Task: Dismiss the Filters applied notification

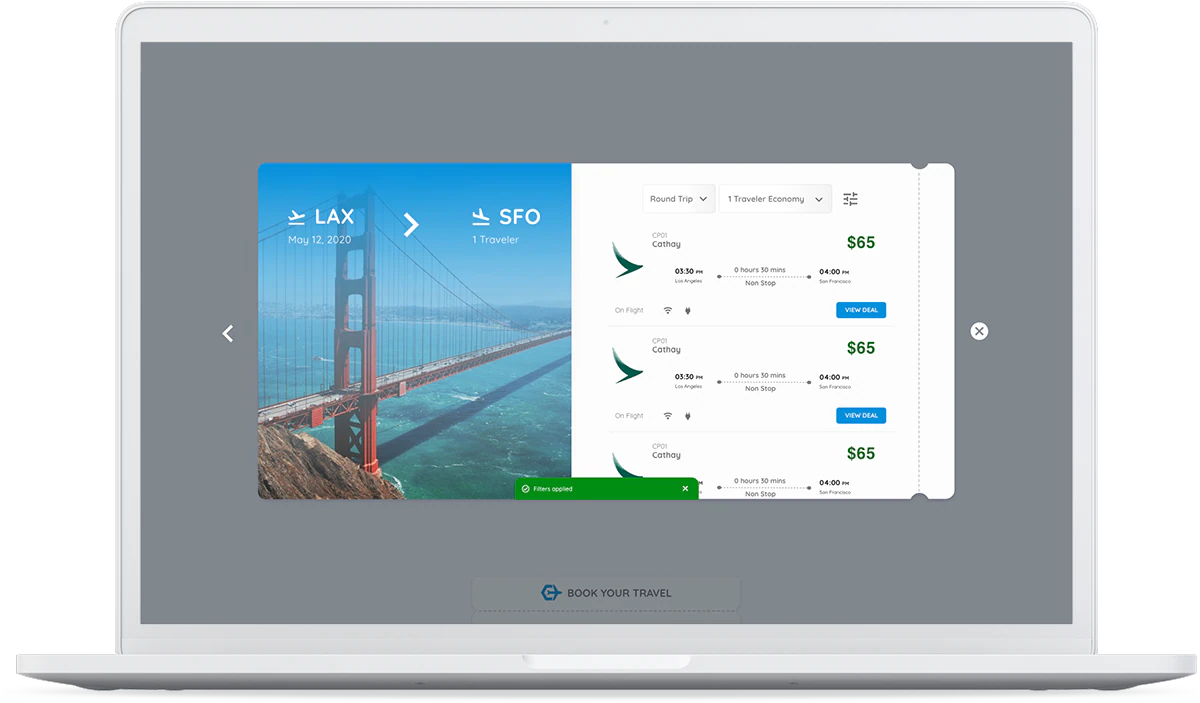Action: [x=685, y=489]
